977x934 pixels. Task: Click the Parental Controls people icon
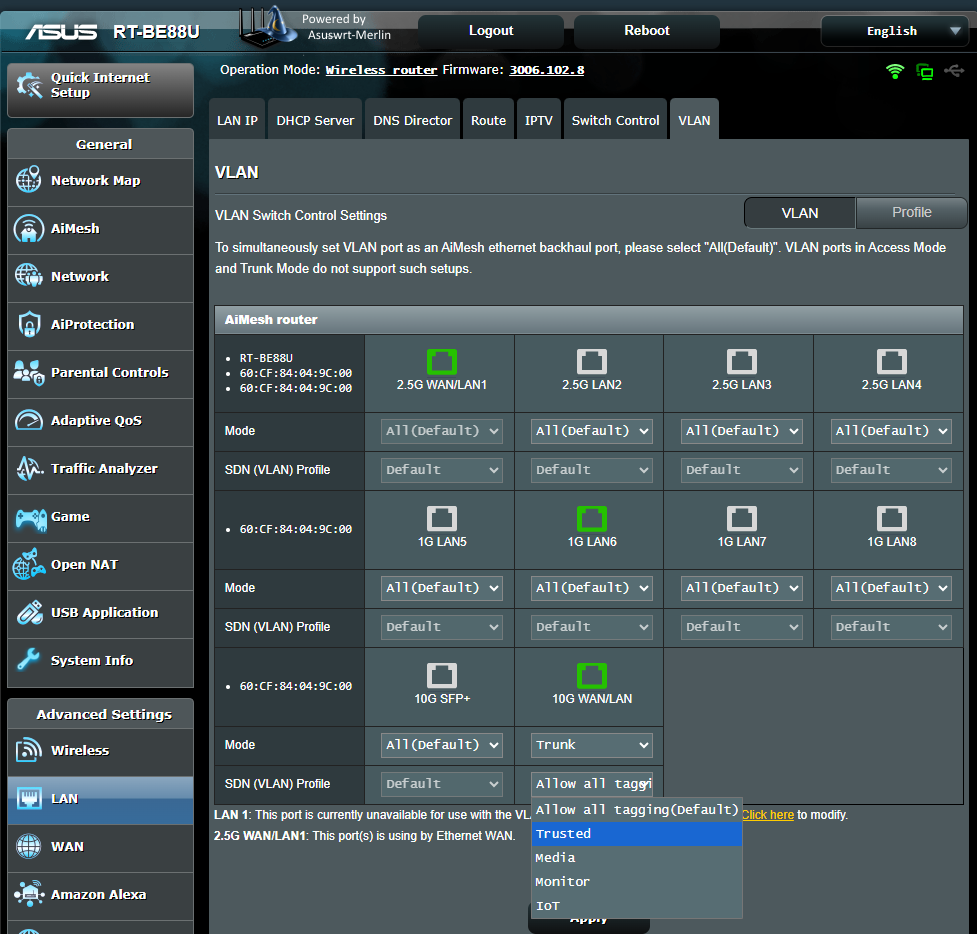tap(29, 372)
